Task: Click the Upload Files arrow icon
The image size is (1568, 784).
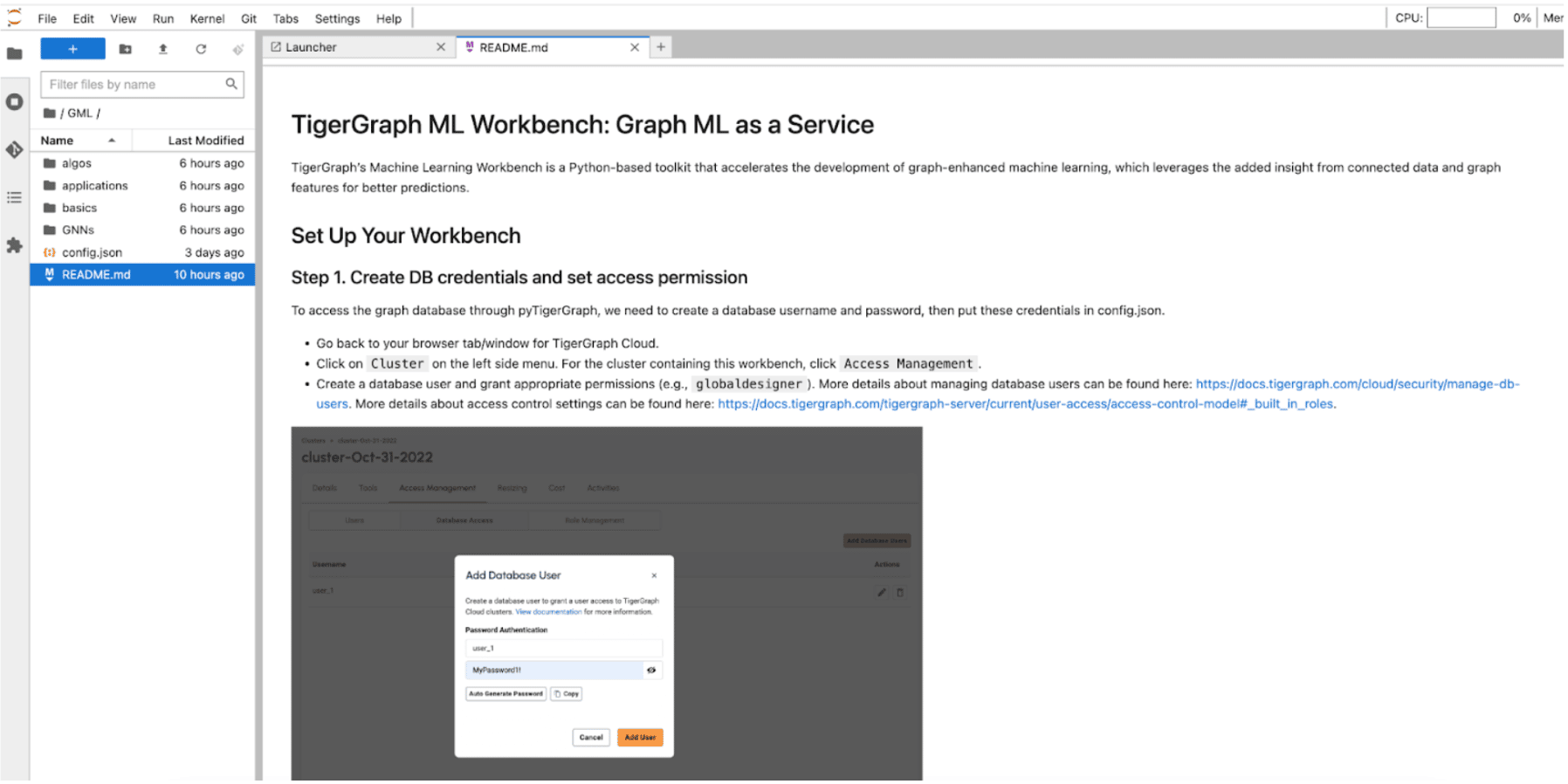Action: tap(162, 49)
